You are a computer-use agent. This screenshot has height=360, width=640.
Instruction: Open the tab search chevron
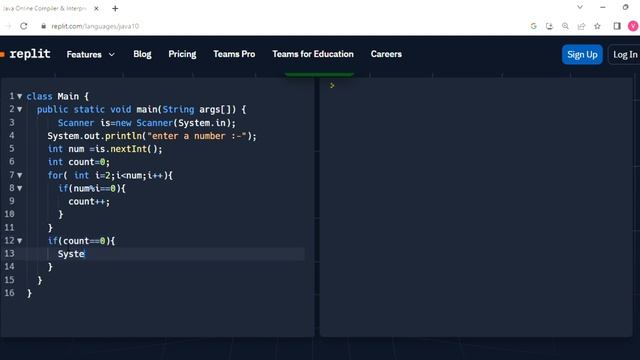pos(580,7)
